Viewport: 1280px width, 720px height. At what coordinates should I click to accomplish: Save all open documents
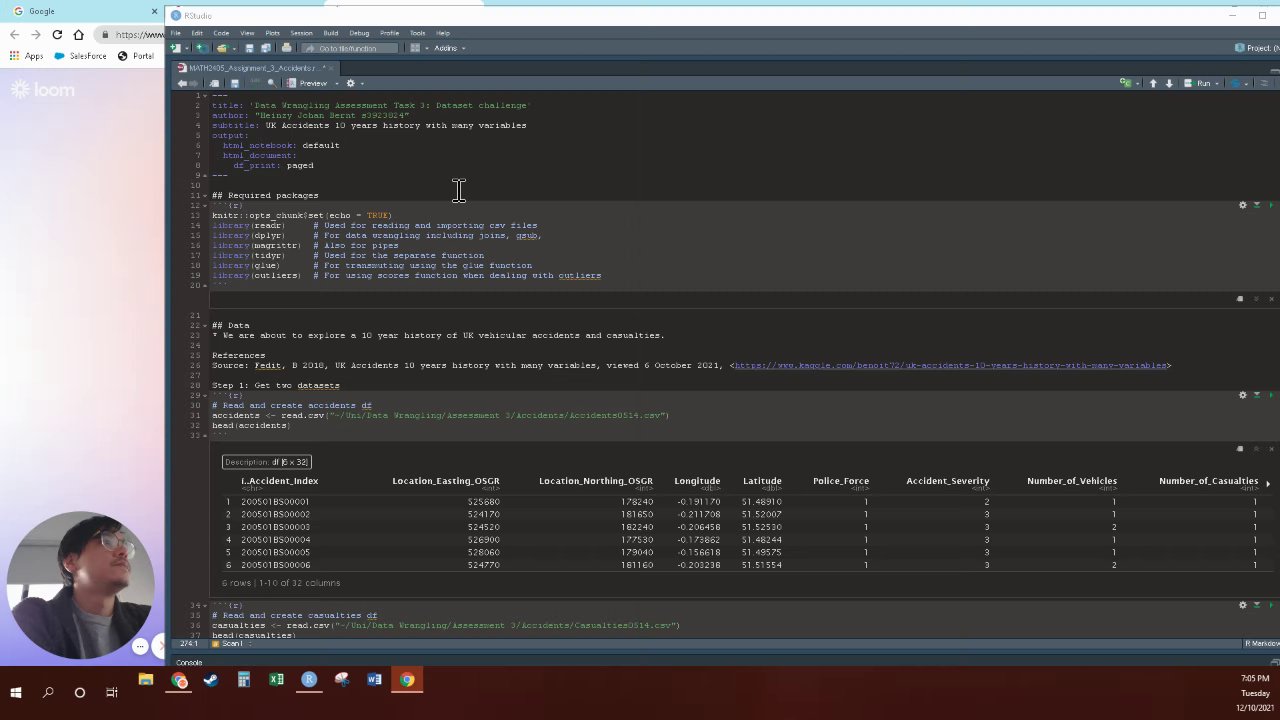click(x=265, y=48)
